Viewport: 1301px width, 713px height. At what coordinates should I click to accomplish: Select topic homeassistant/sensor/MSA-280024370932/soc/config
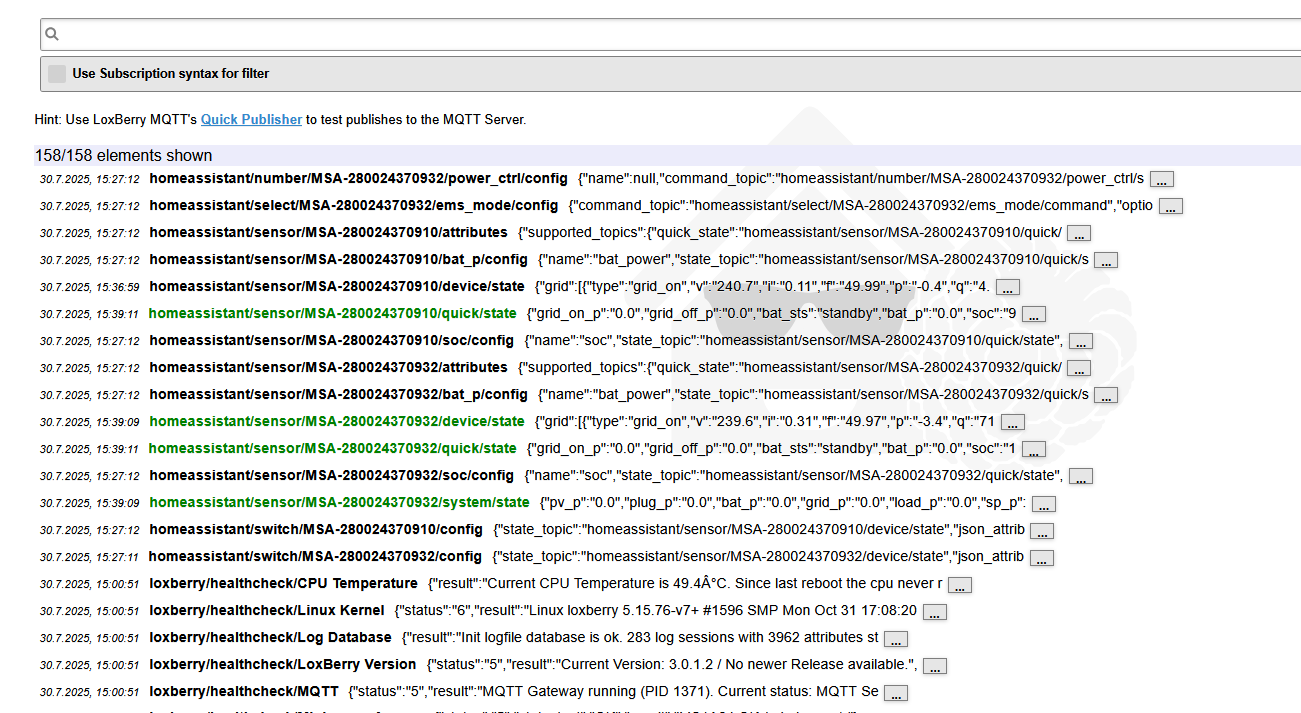331,475
